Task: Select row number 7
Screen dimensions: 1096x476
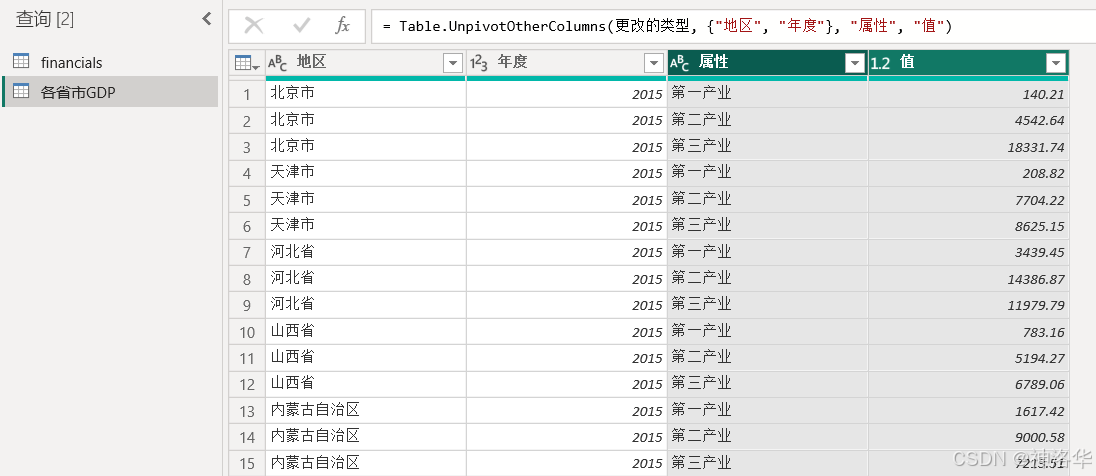Action: point(247,252)
